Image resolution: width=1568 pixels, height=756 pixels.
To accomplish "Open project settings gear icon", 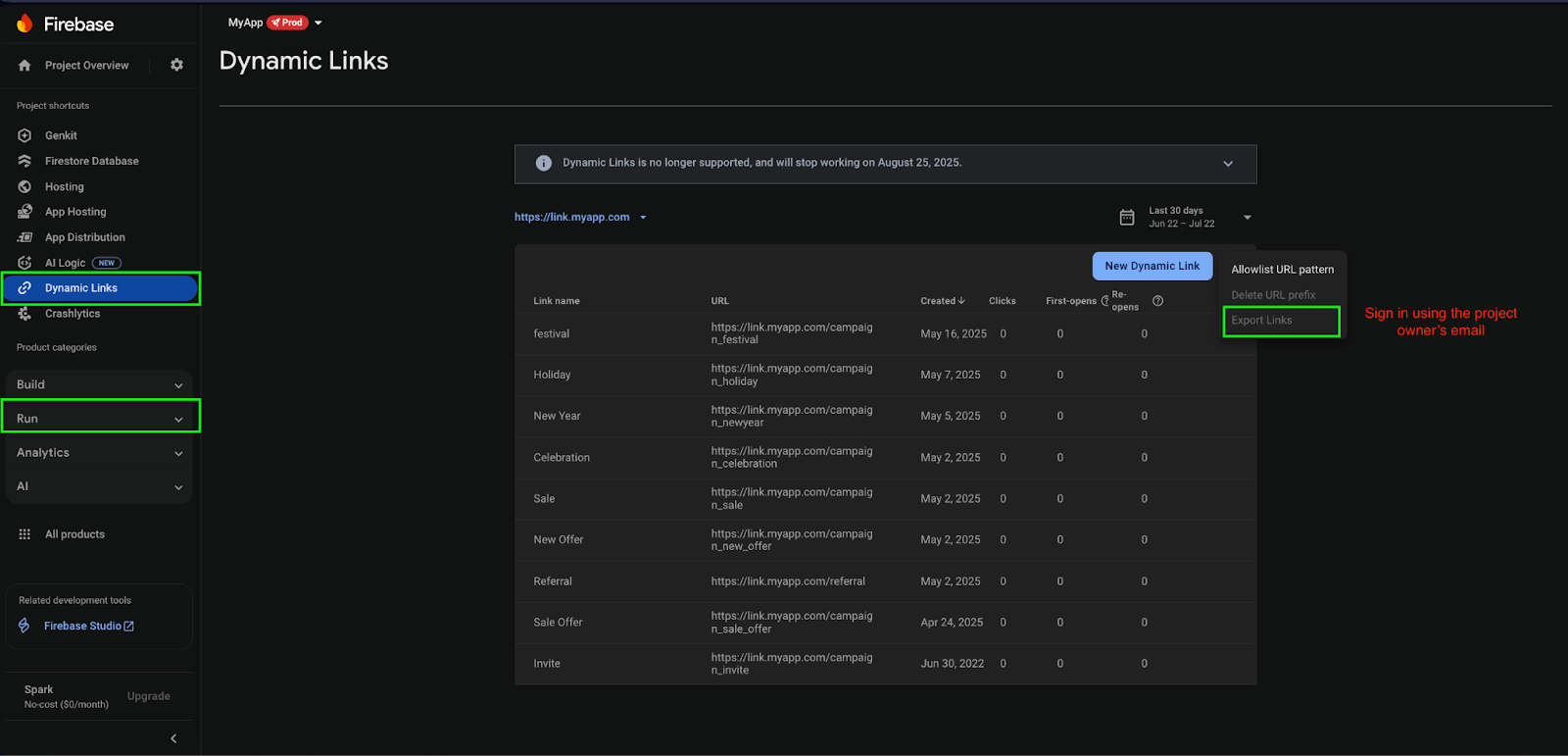I will (176, 65).
